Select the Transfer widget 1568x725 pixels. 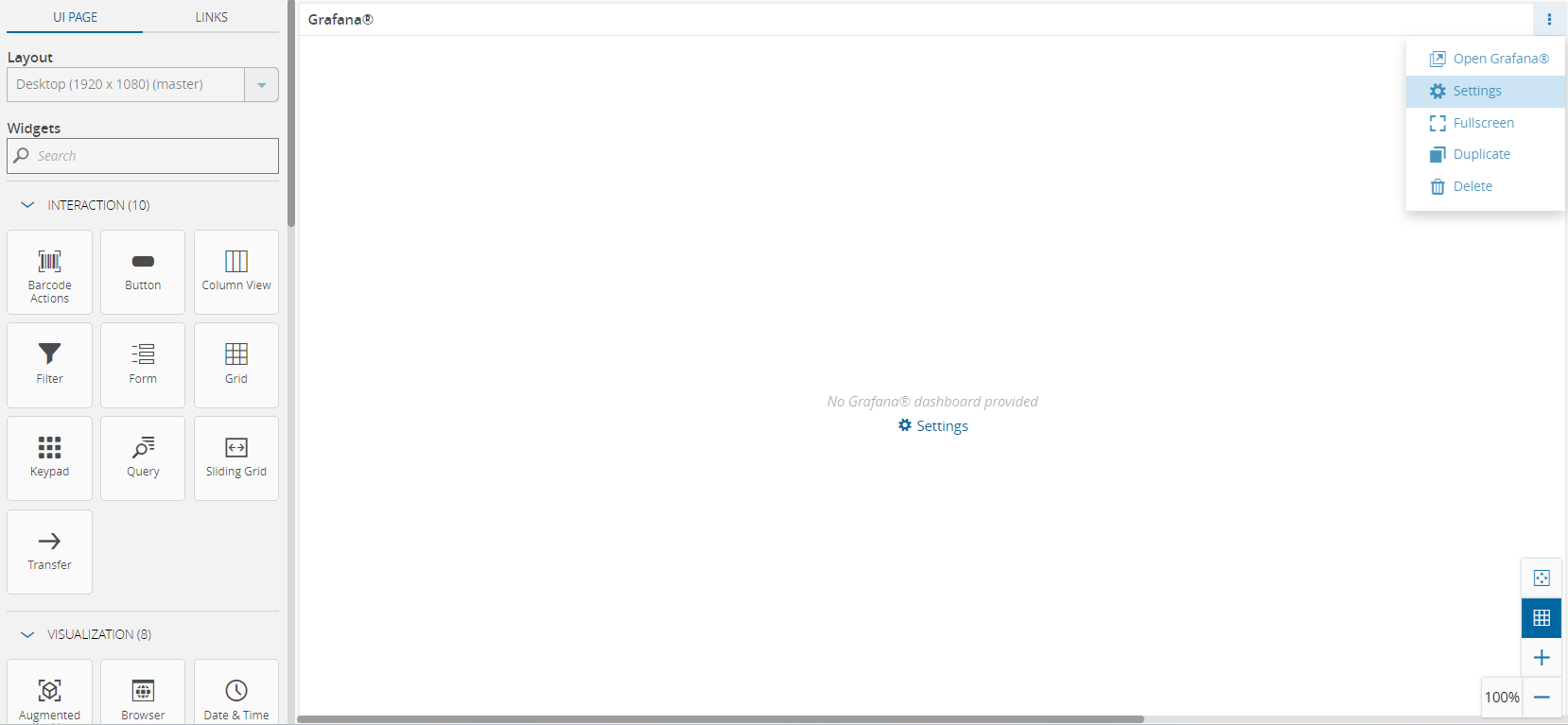click(x=49, y=552)
